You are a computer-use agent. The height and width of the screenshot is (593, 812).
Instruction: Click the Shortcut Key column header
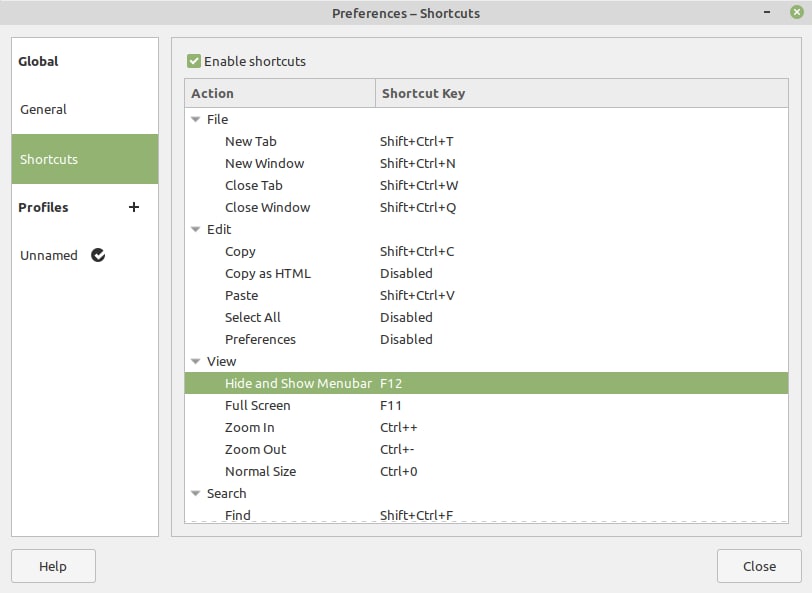(x=423, y=93)
